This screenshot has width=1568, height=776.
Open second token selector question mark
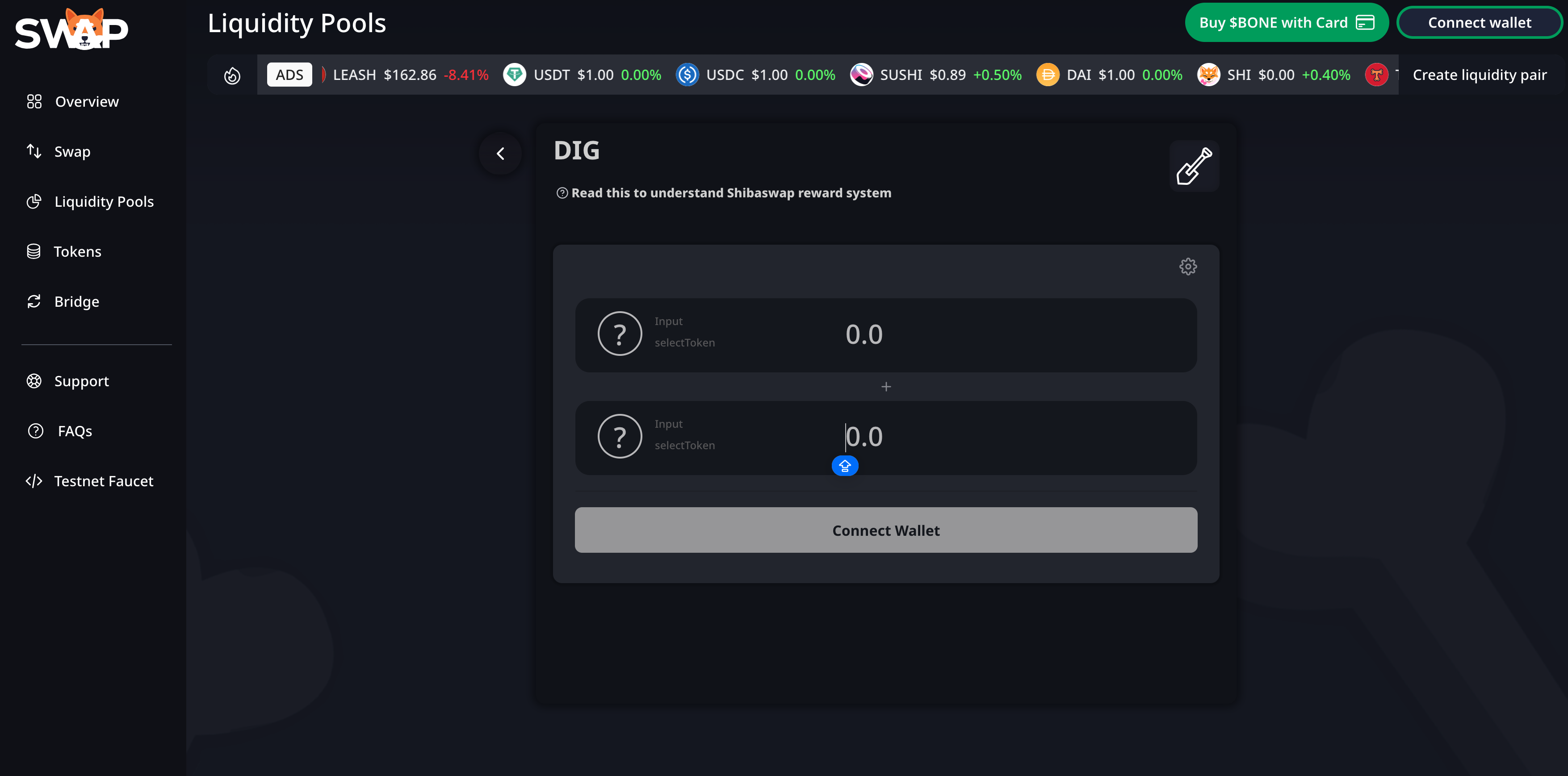[x=620, y=437]
